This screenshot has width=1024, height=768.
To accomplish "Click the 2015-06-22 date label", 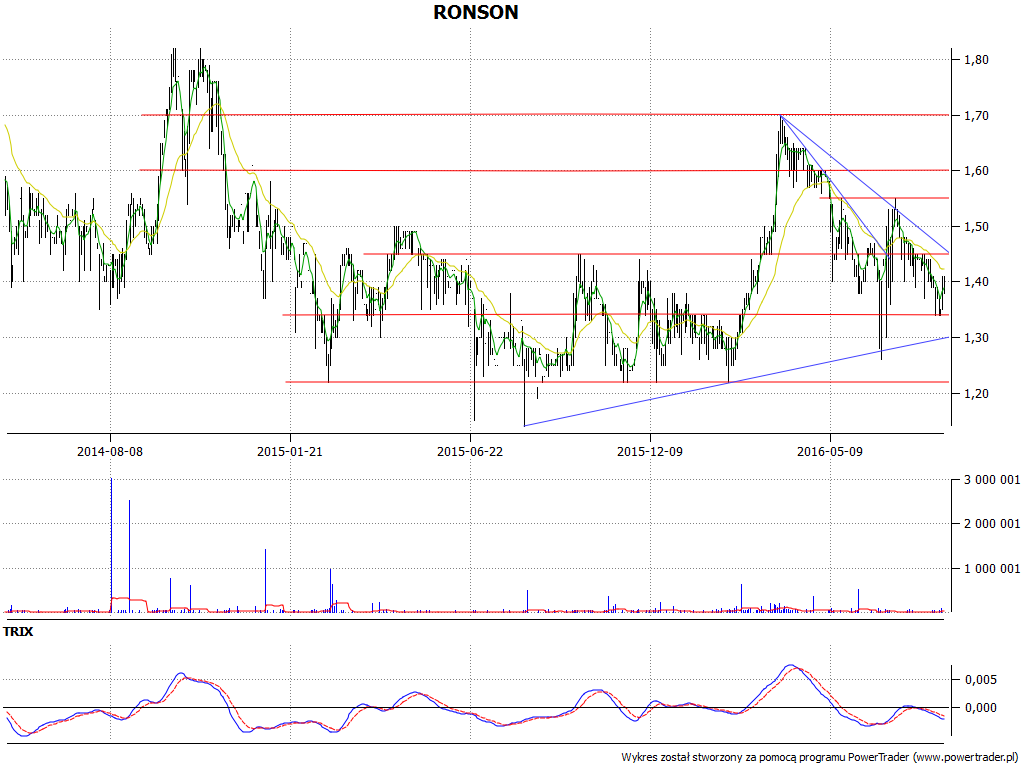I will coord(470,451).
